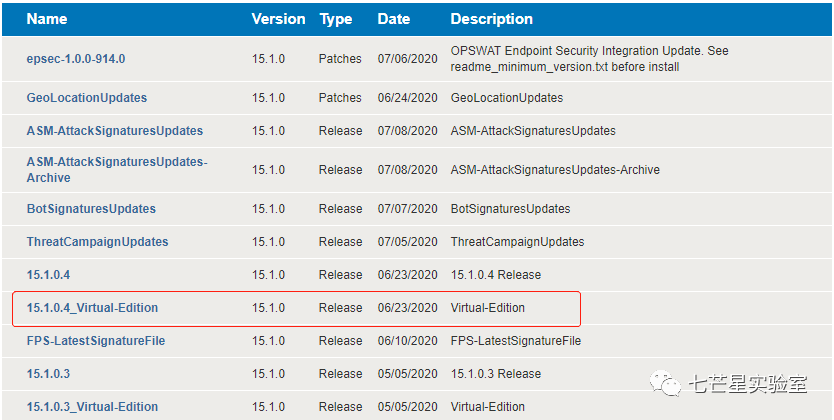Click the 06/24/2020 date cell

pos(407,98)
